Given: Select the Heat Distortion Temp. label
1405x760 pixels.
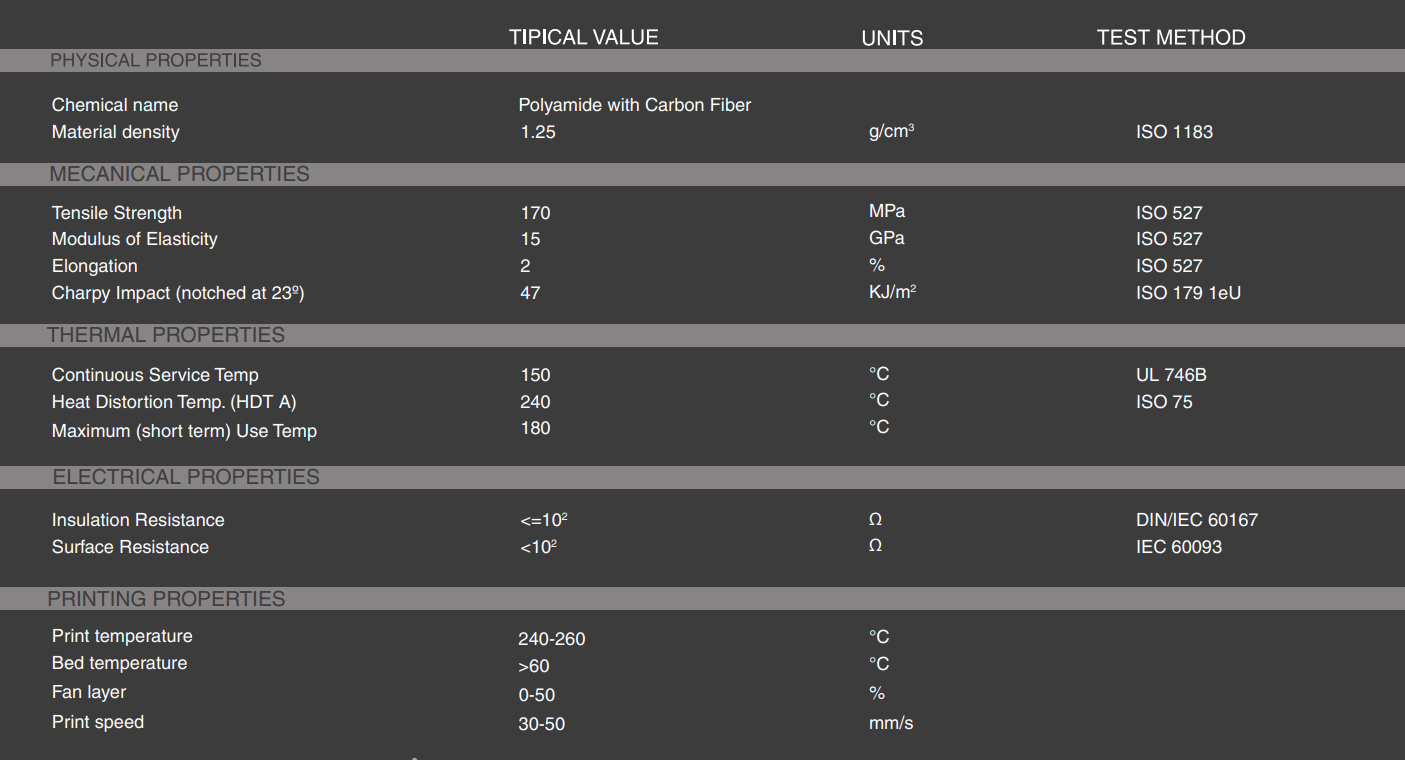Looking at the screenshot, I should (x=174, y=402).
